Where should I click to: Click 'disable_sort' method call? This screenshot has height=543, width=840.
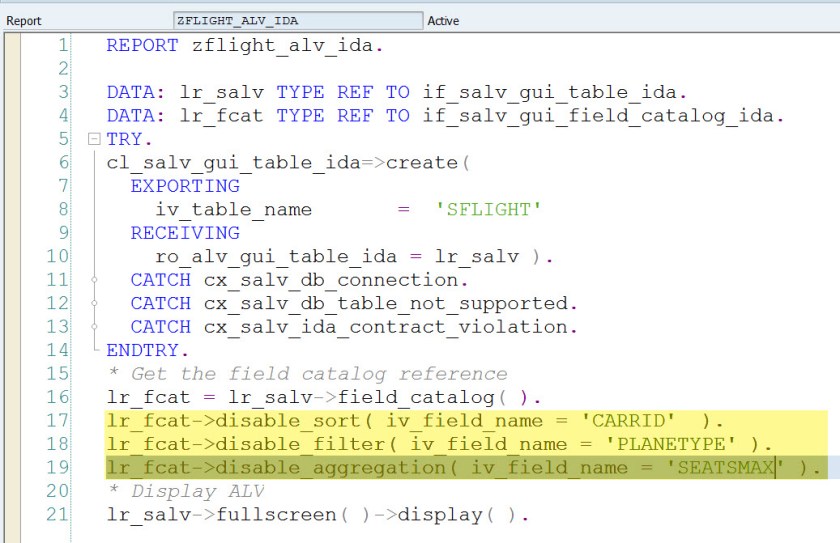[x=288, y=421]
